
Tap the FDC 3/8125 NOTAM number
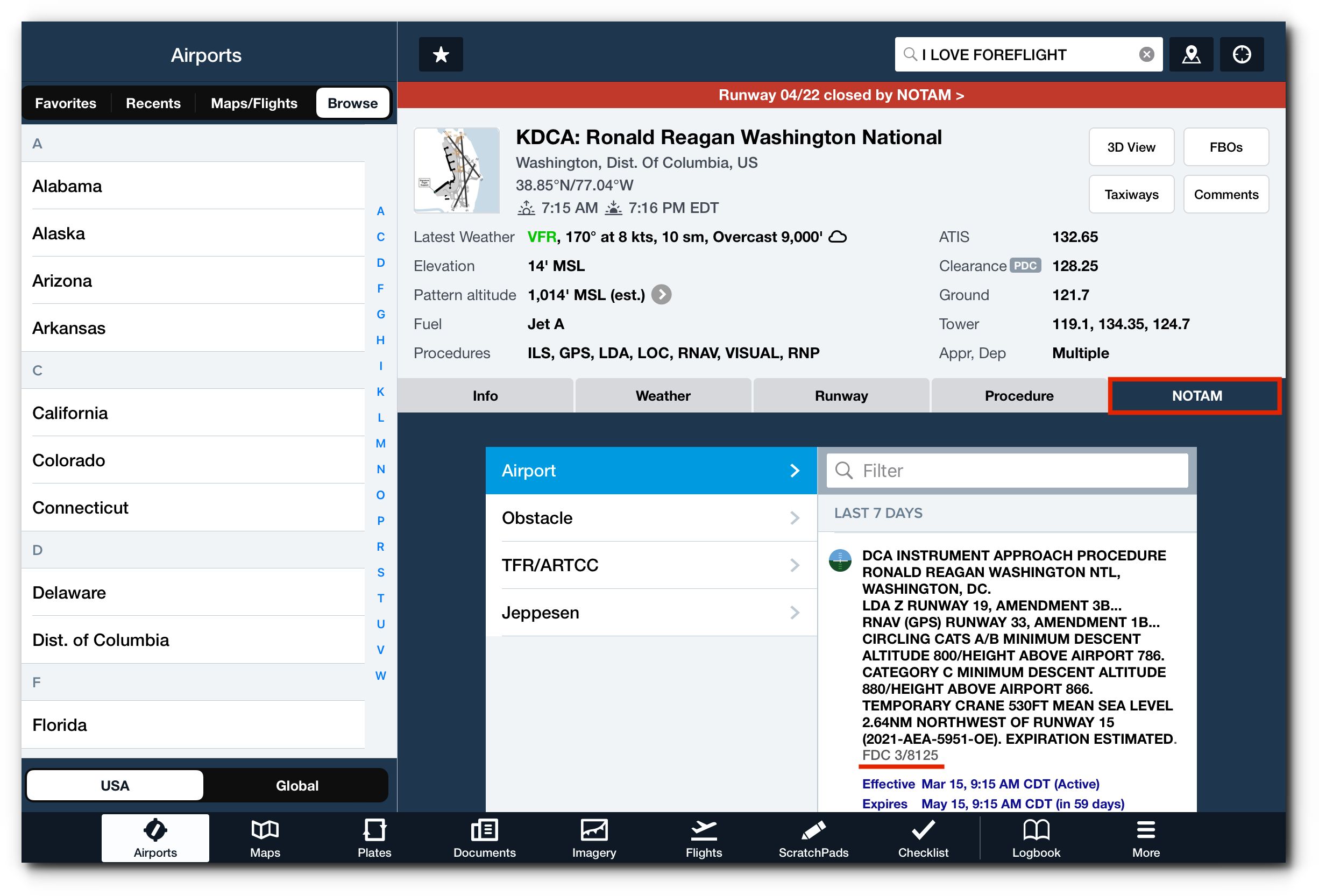pyautogui.click(x=900, y=755)
